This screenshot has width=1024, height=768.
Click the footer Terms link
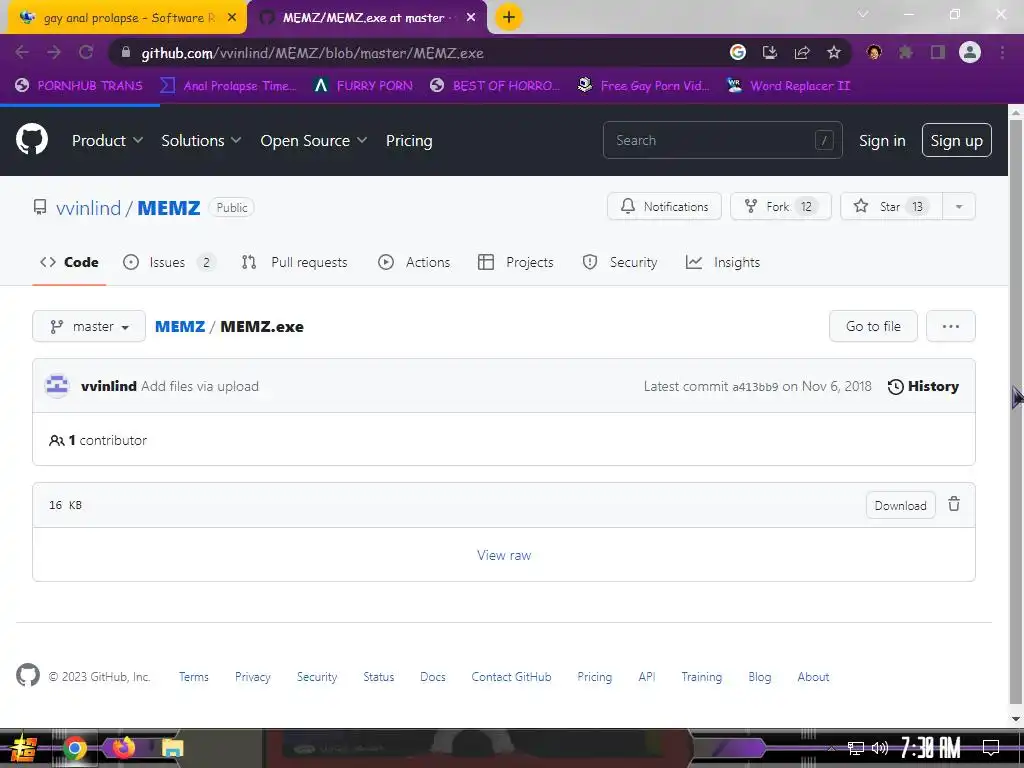click(x=194, y=677)
